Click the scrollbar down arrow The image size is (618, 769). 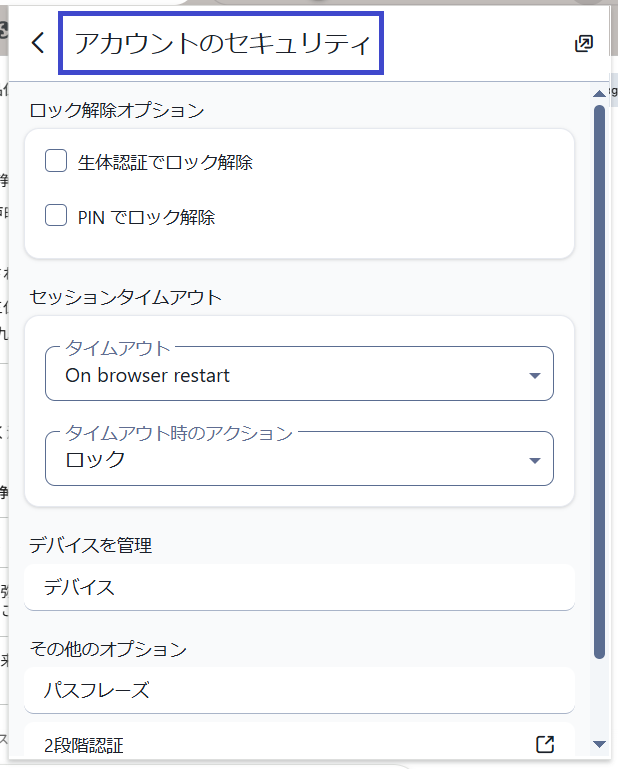pos(599,744)
